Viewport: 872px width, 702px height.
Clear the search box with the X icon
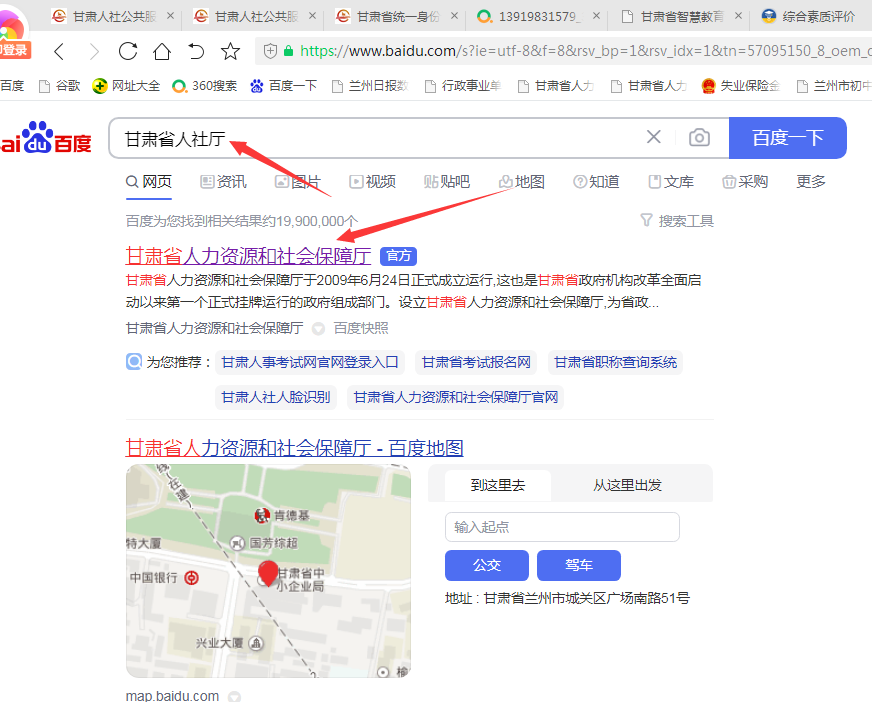(654, 137)
